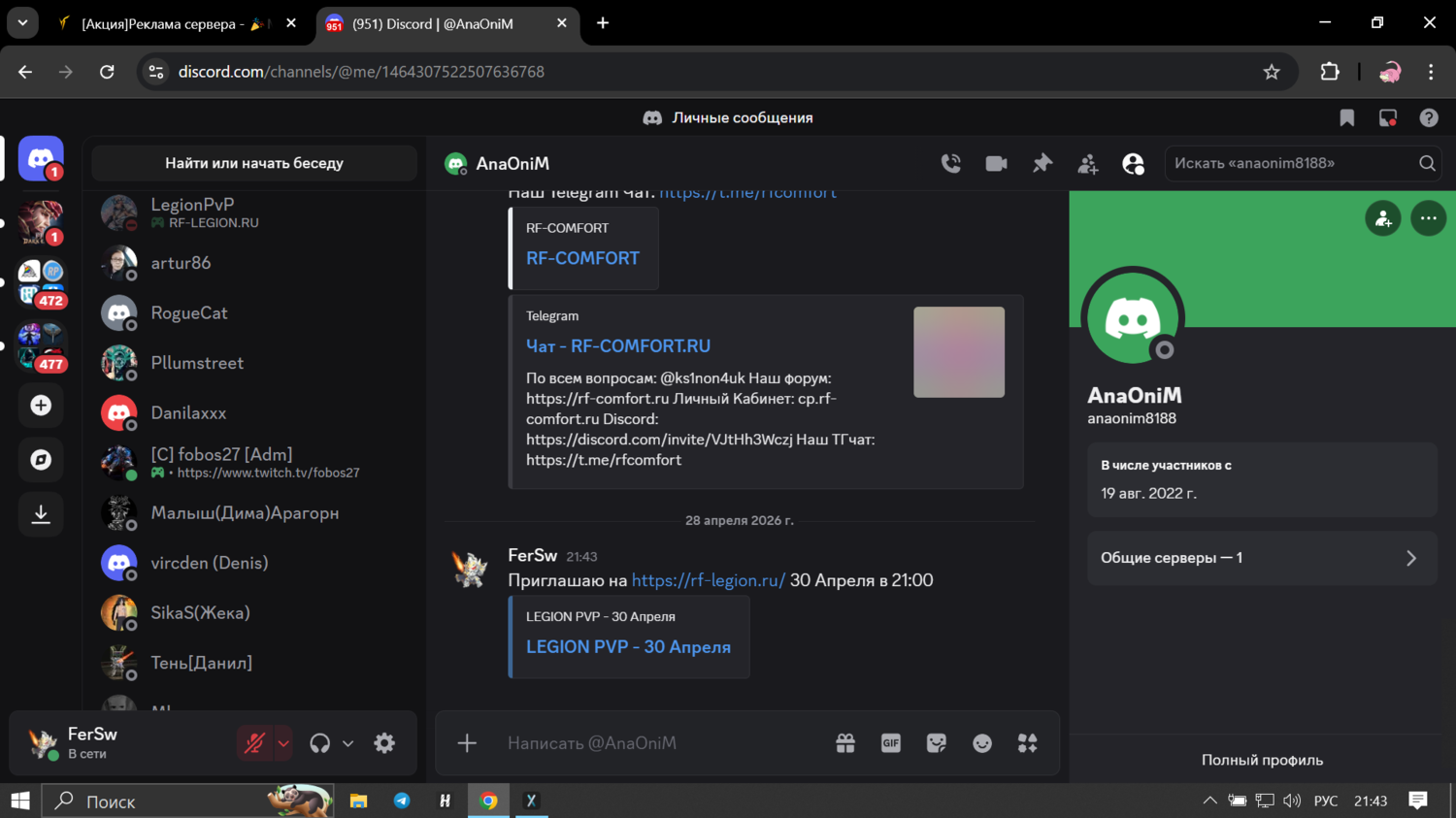Click FerSw user avatar in message

(471, 569)
